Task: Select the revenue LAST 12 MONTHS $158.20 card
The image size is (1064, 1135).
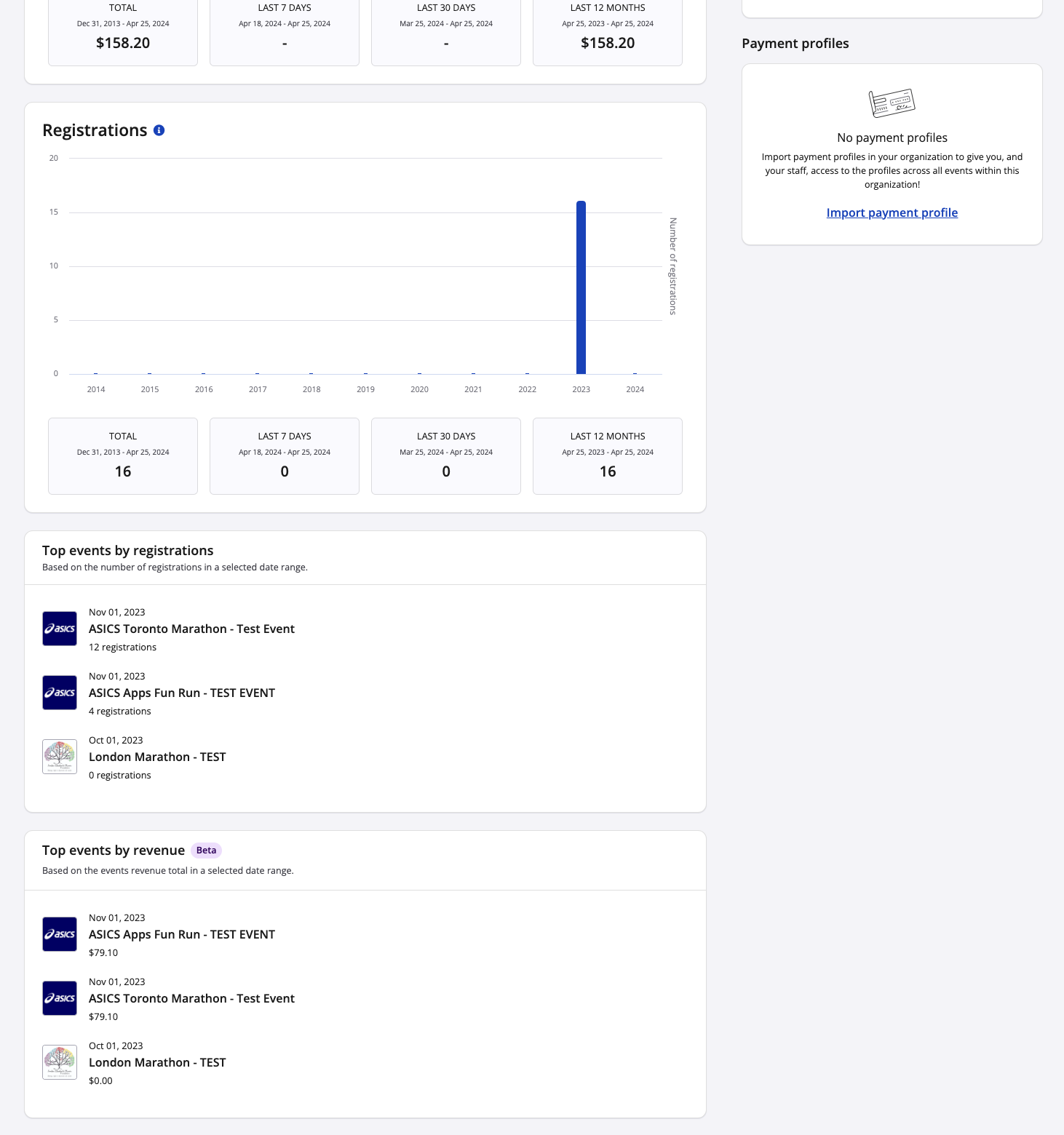Action: 608,33
